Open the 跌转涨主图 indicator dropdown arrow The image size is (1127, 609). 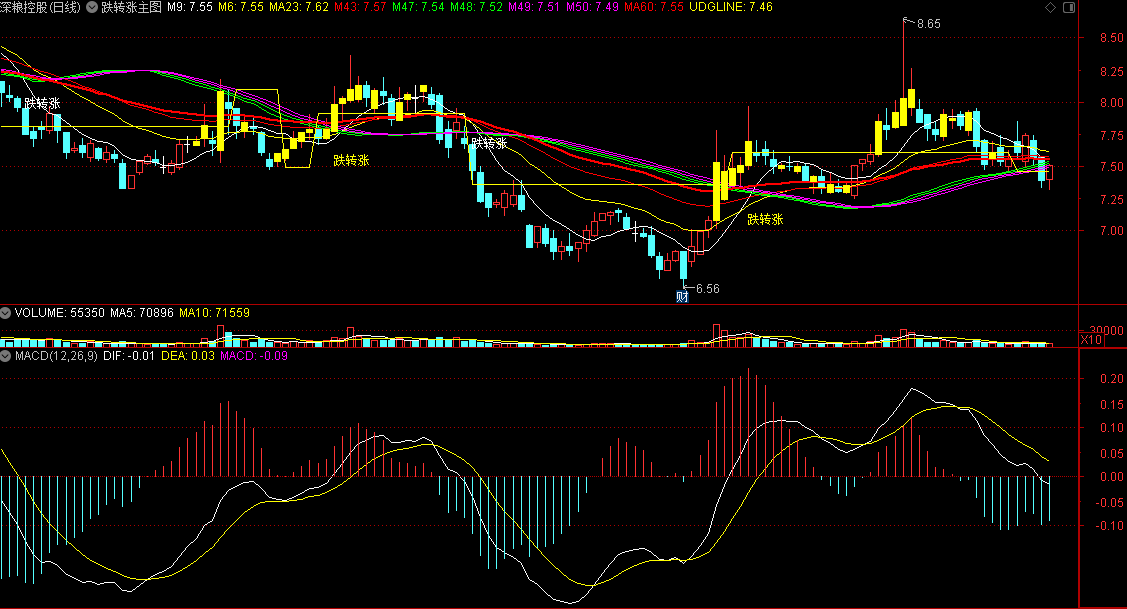click(x=92, y=7)
